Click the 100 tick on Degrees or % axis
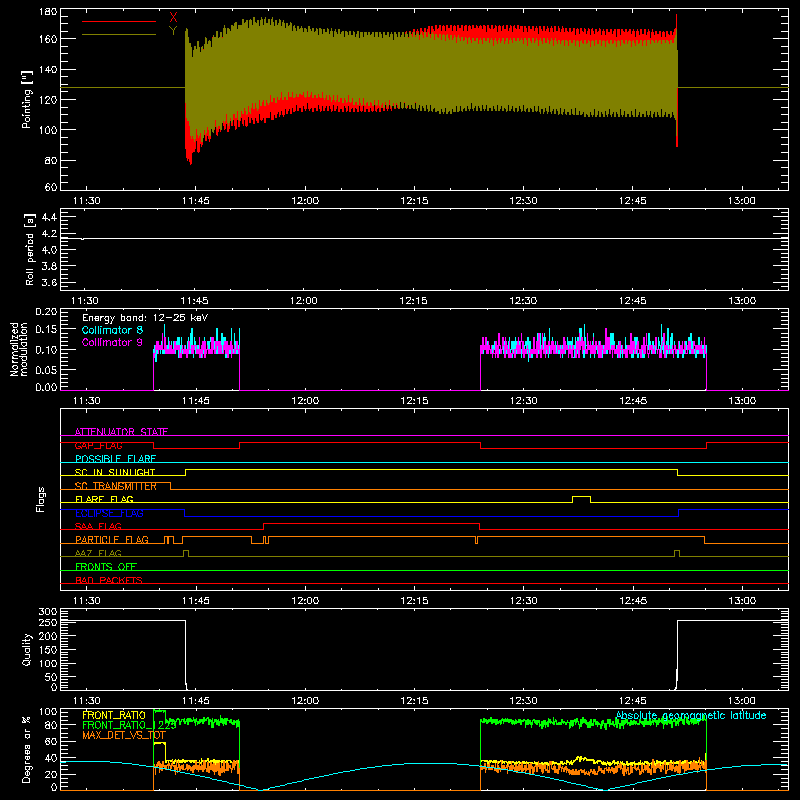This screenshot has width=800, height=800. click(x=48, y=712)
